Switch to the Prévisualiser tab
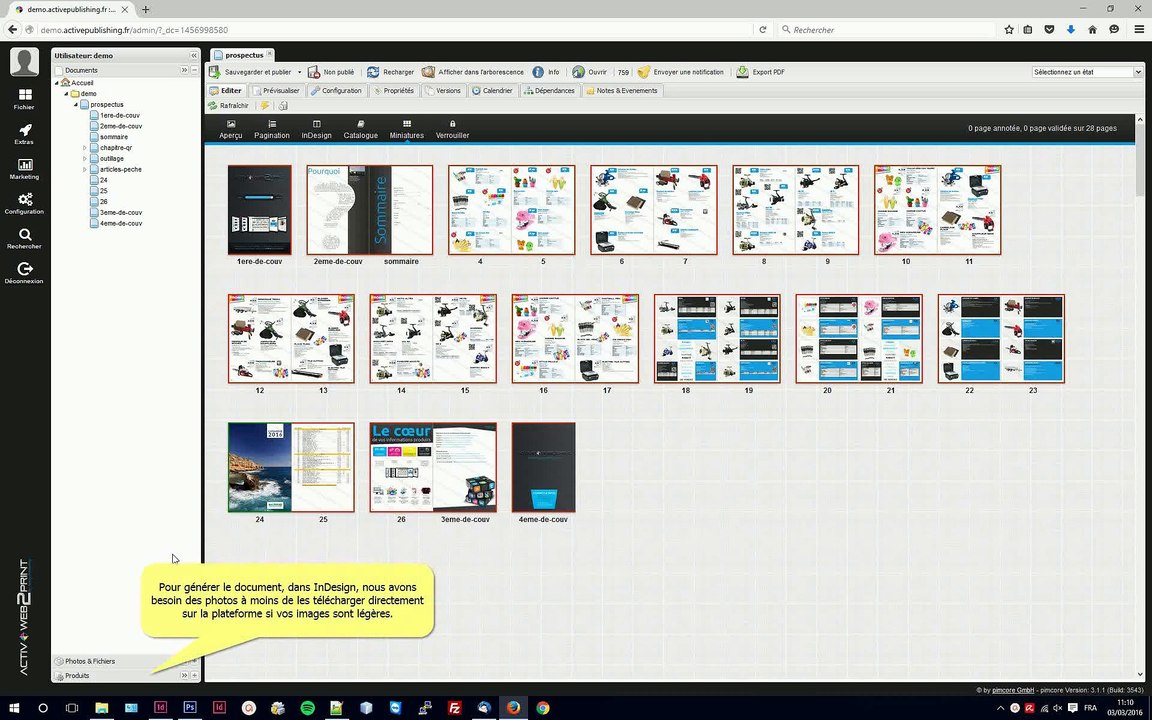This screenshot has width=1152, height=720. coord(276,90)
